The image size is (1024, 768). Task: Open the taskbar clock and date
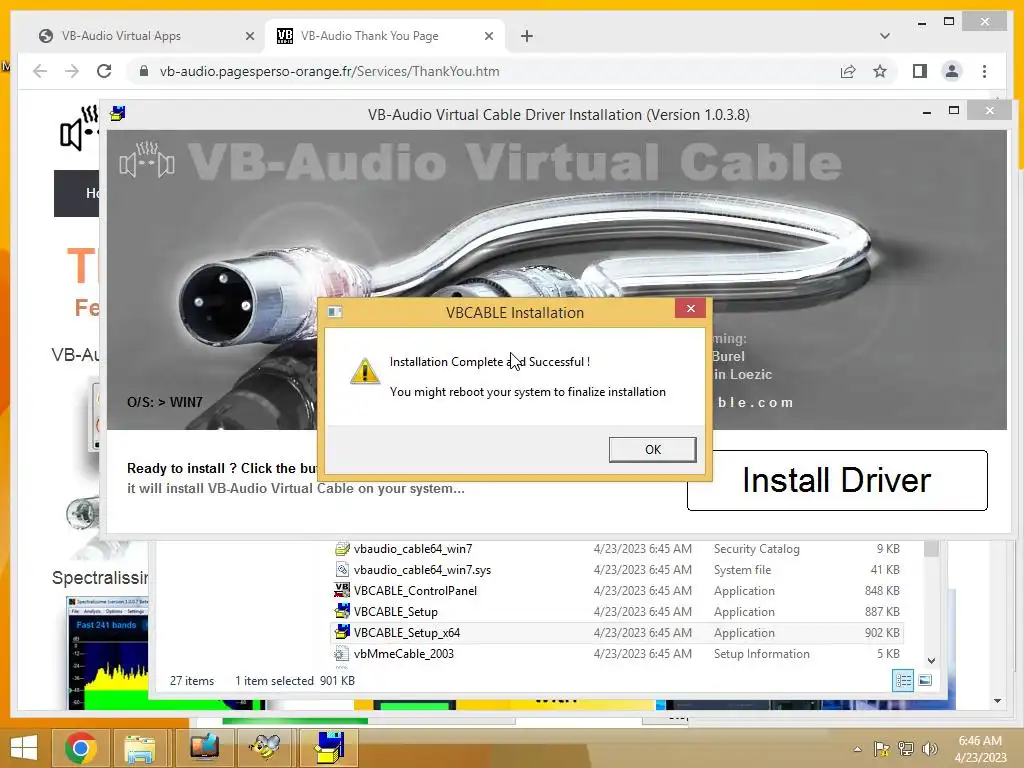click(980, 749)
